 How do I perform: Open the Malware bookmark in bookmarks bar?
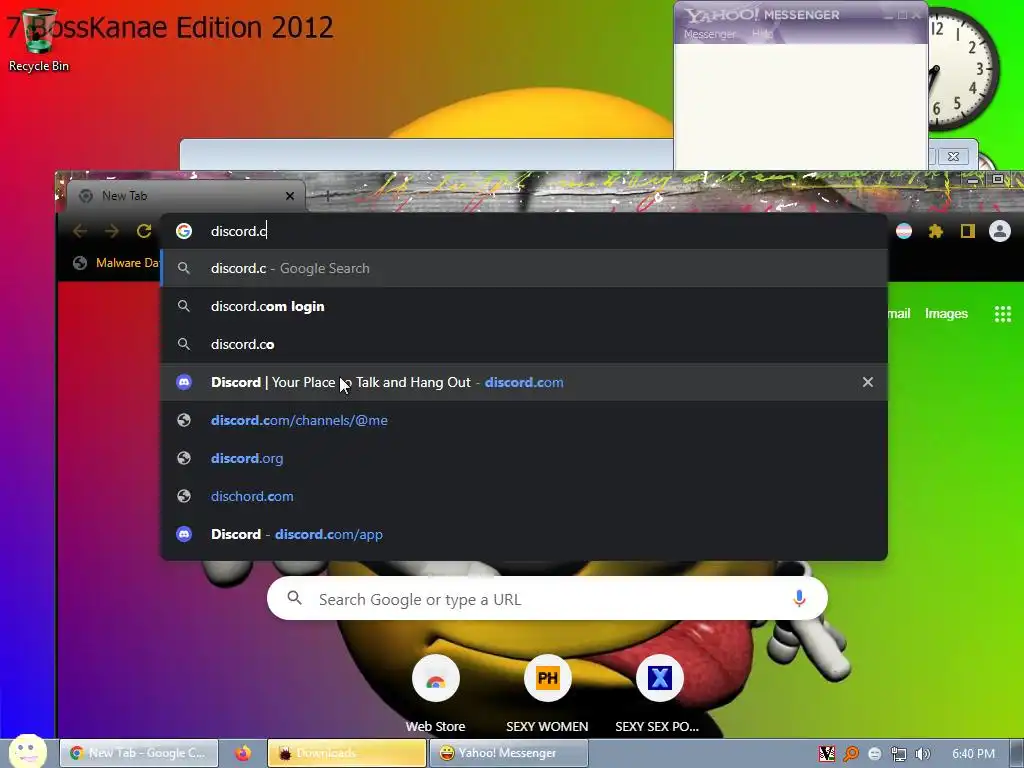click(117, 263)
